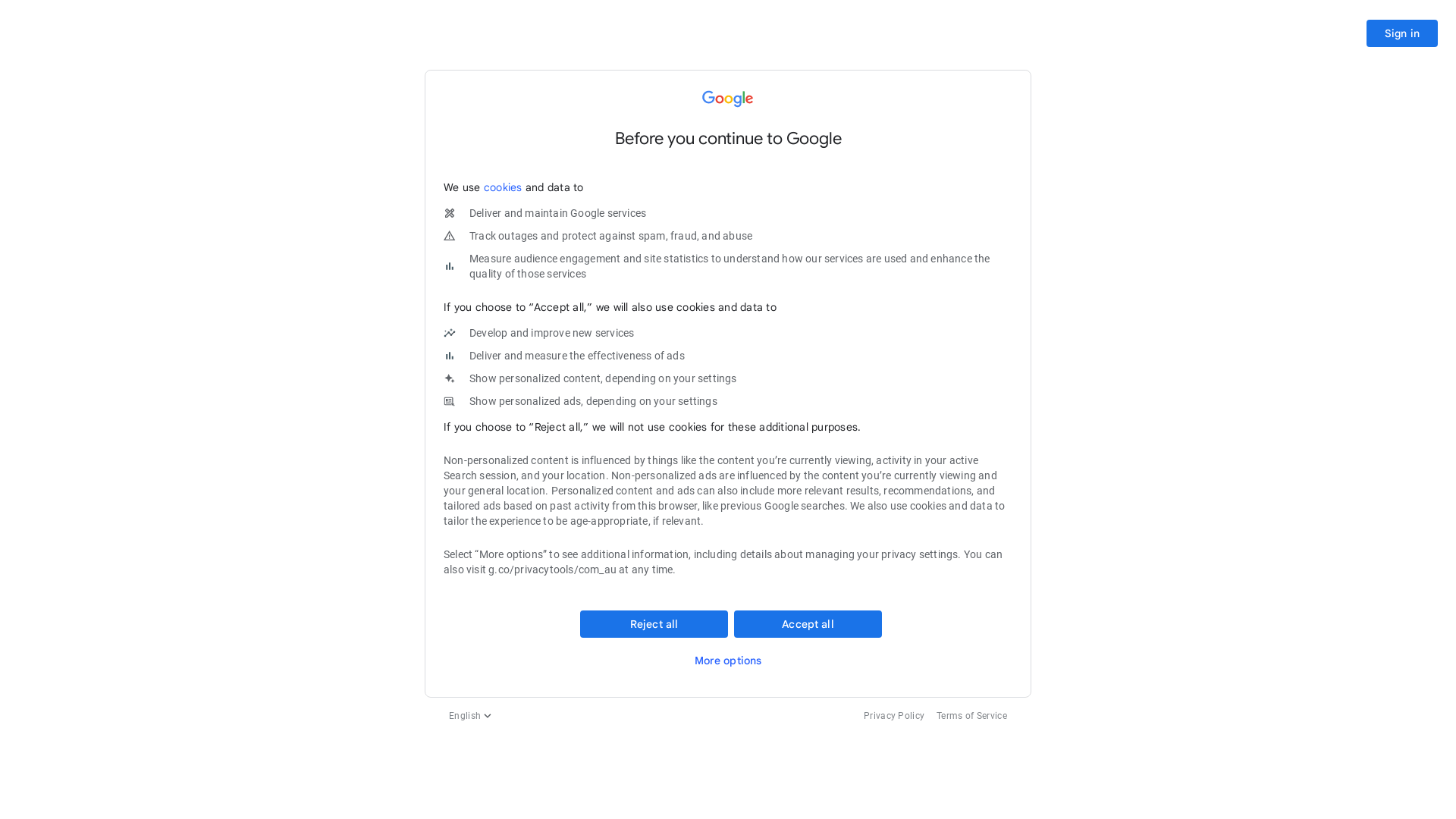Open the Terms of Service
This screenshot has height=819, width=1456.
tap(971, 715)
